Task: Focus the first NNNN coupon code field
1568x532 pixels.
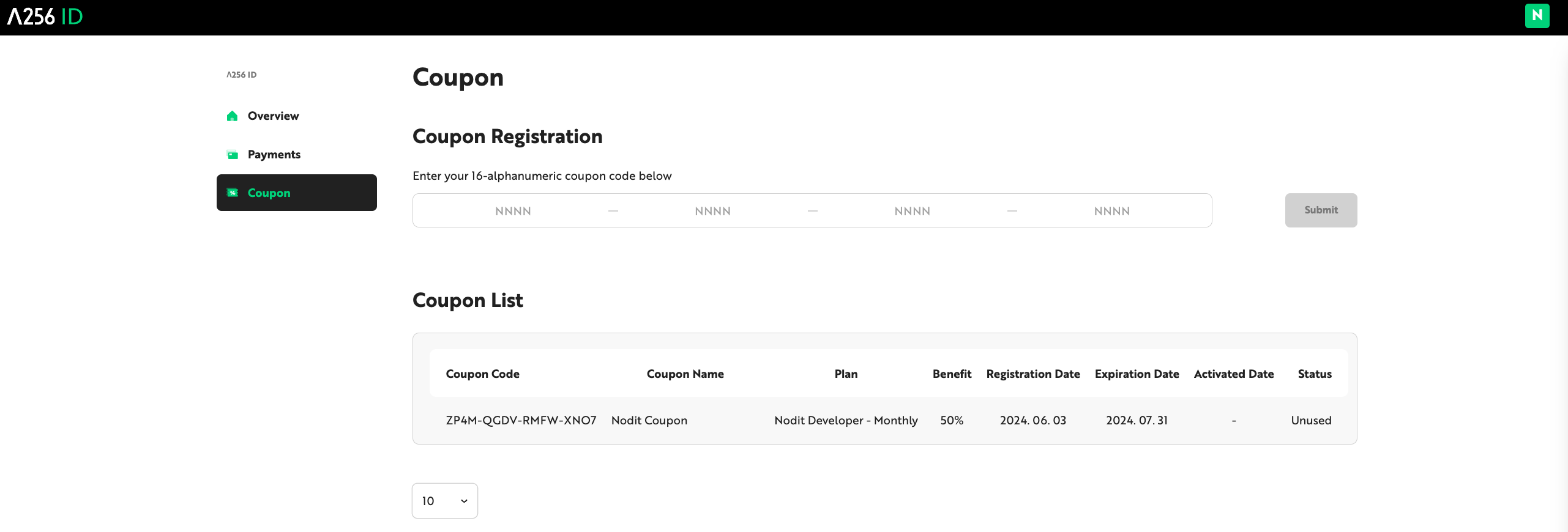Action: tap(513, 211)
